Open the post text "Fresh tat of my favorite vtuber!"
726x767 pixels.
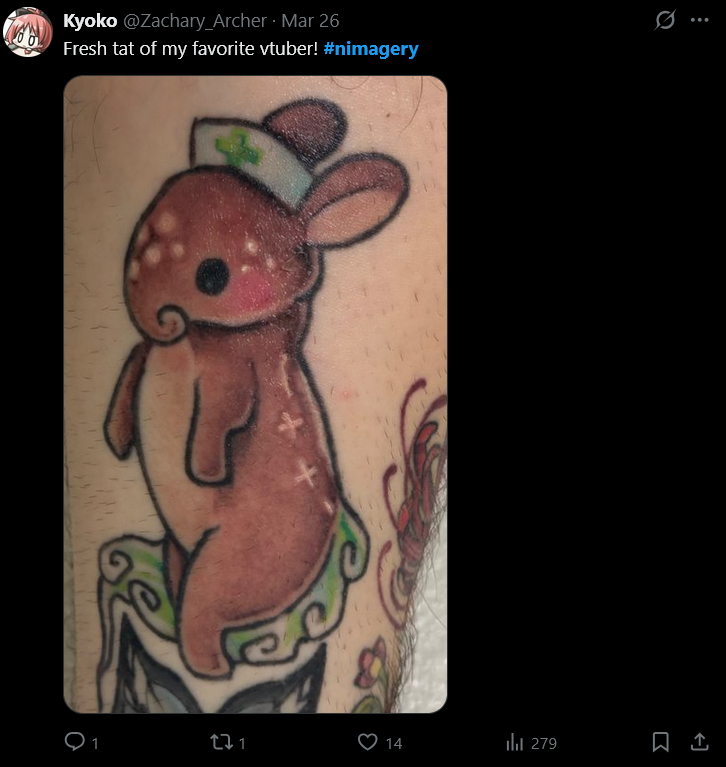[x=191, y=49]
